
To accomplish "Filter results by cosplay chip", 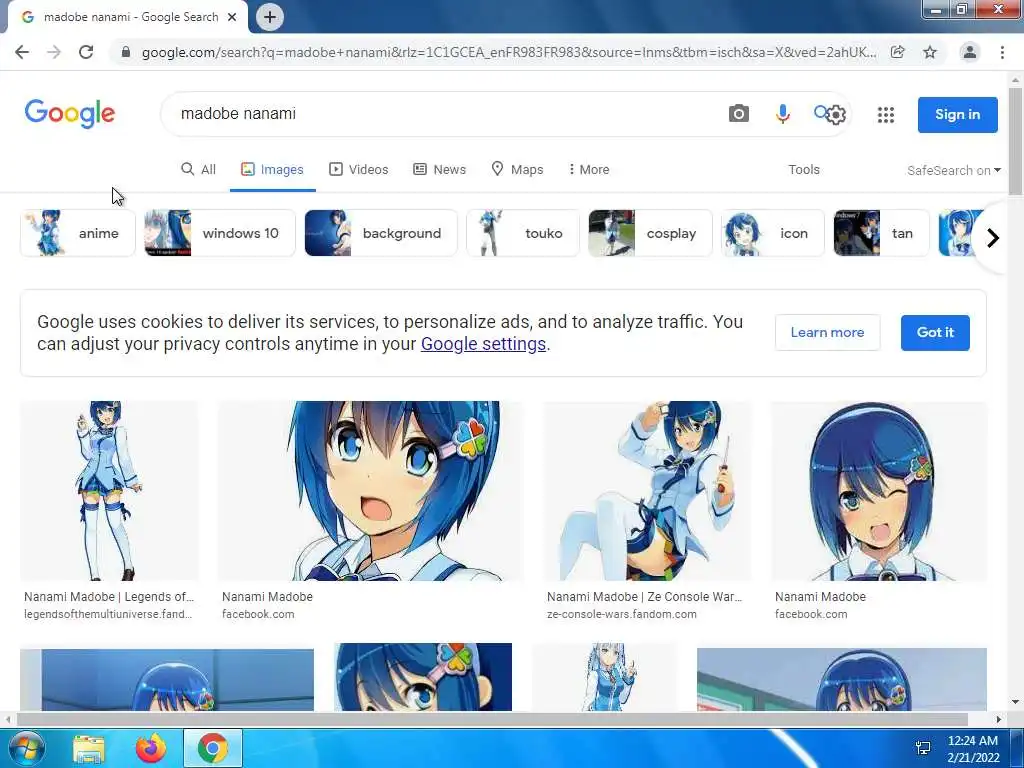I will [650, 233].
